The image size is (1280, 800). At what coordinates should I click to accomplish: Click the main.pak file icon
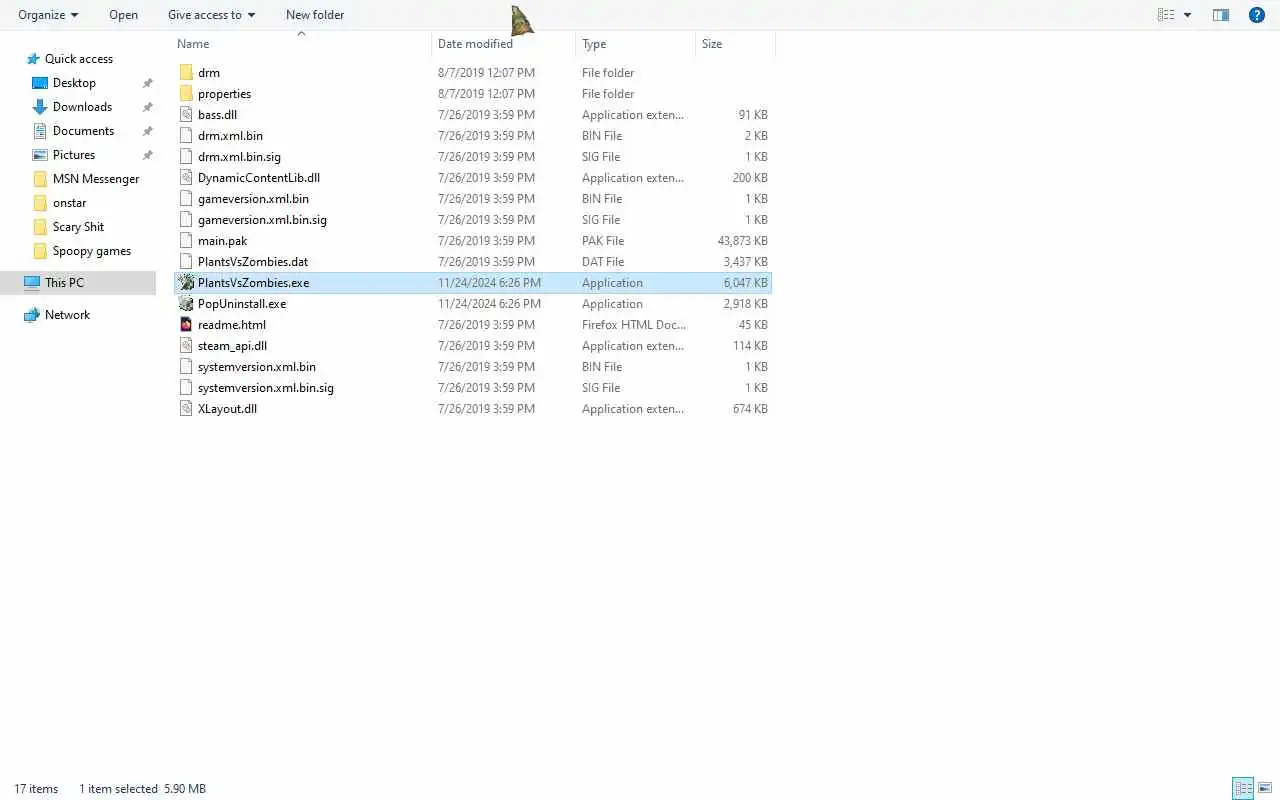coord(186,241)
